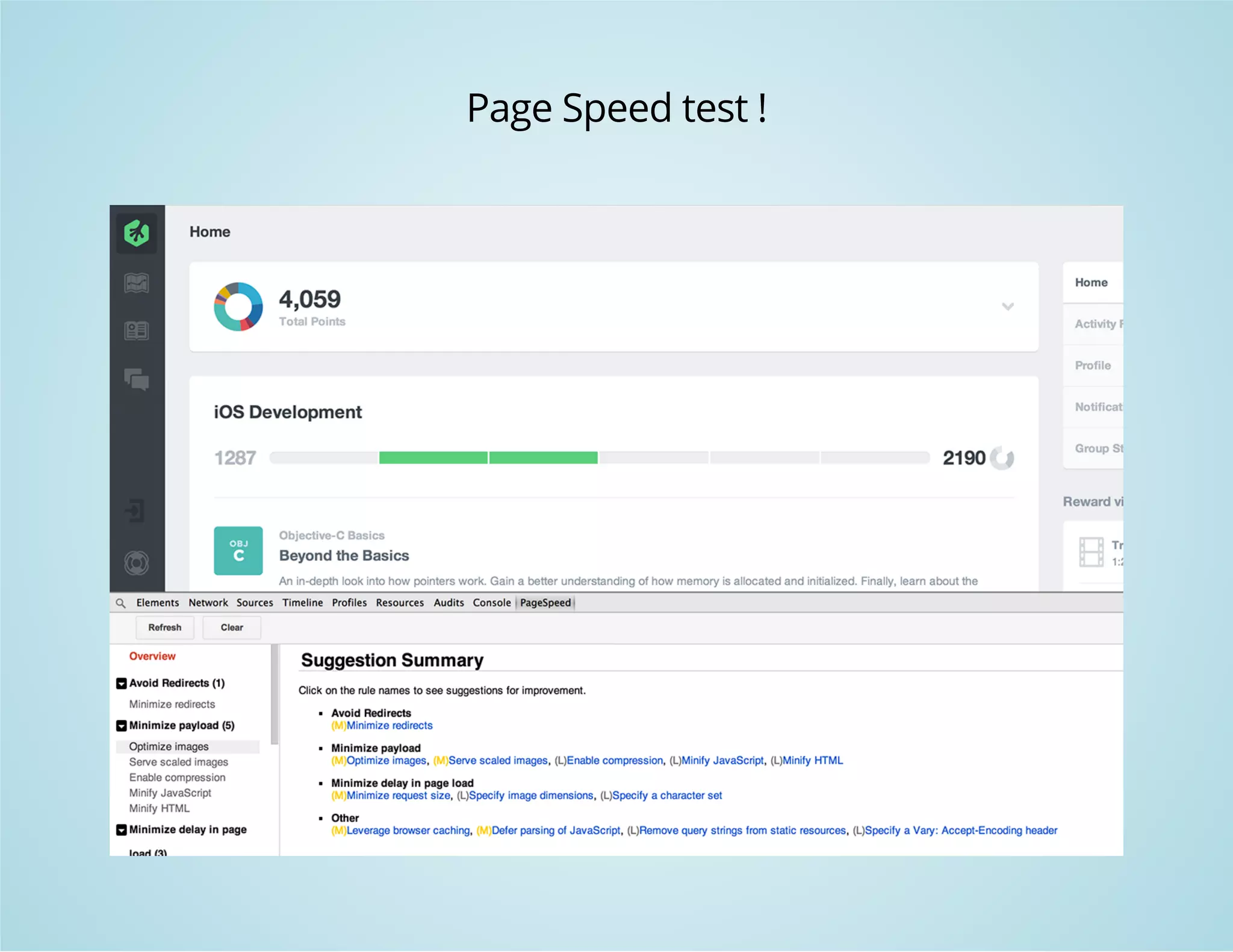Select Minify JavaScript in sidebar tree
The image size is (1233, 952).
170,793
